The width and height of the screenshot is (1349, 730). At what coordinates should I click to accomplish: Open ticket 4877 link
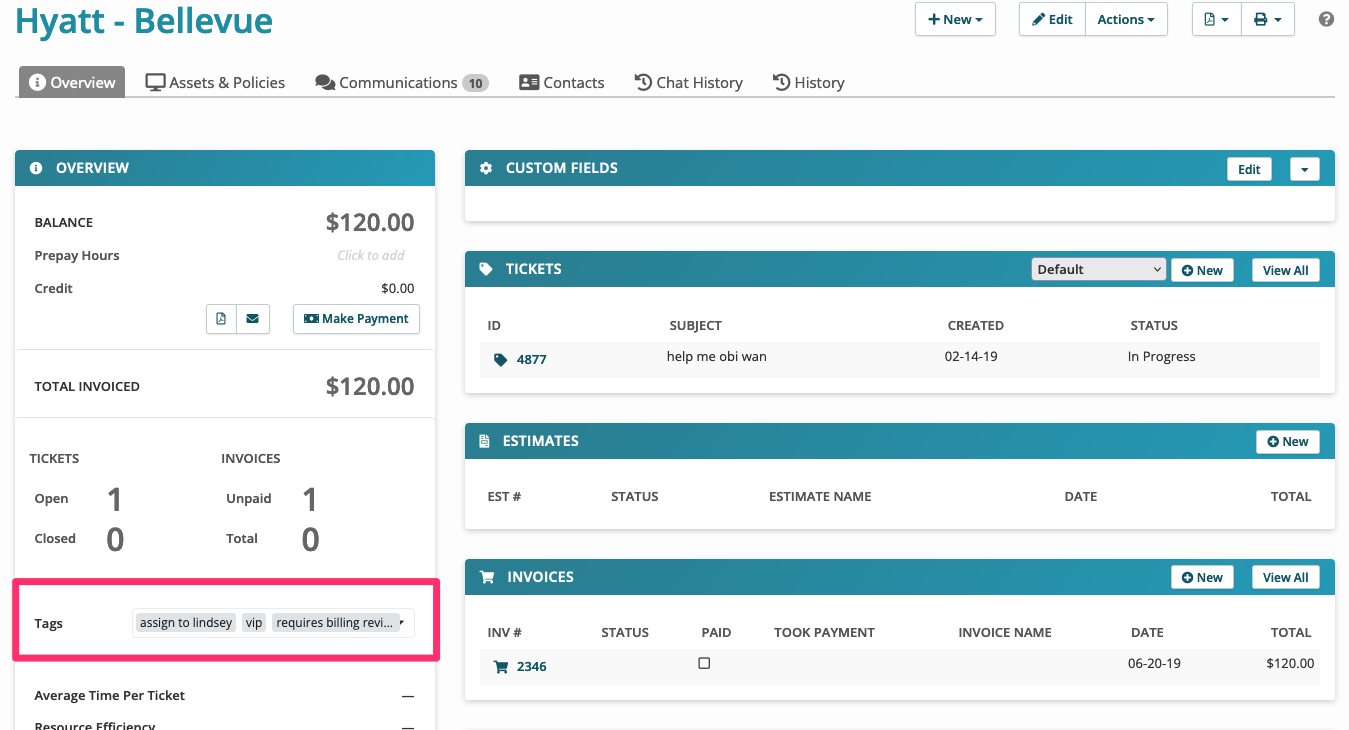[532, 359]
